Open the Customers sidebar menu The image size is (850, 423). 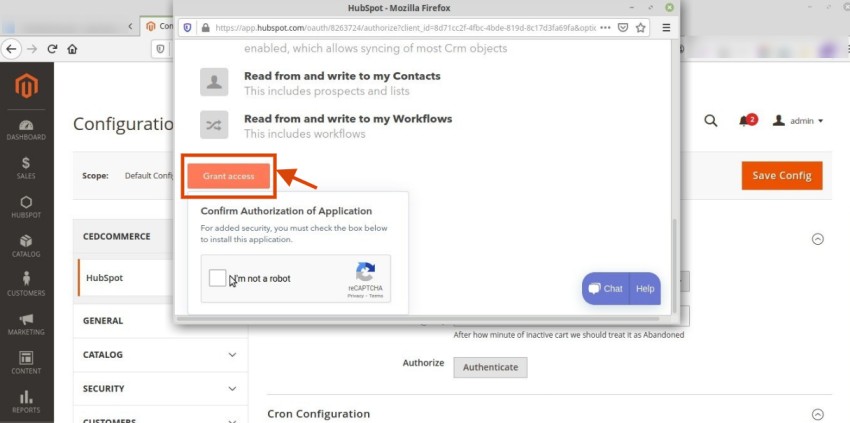26,285
